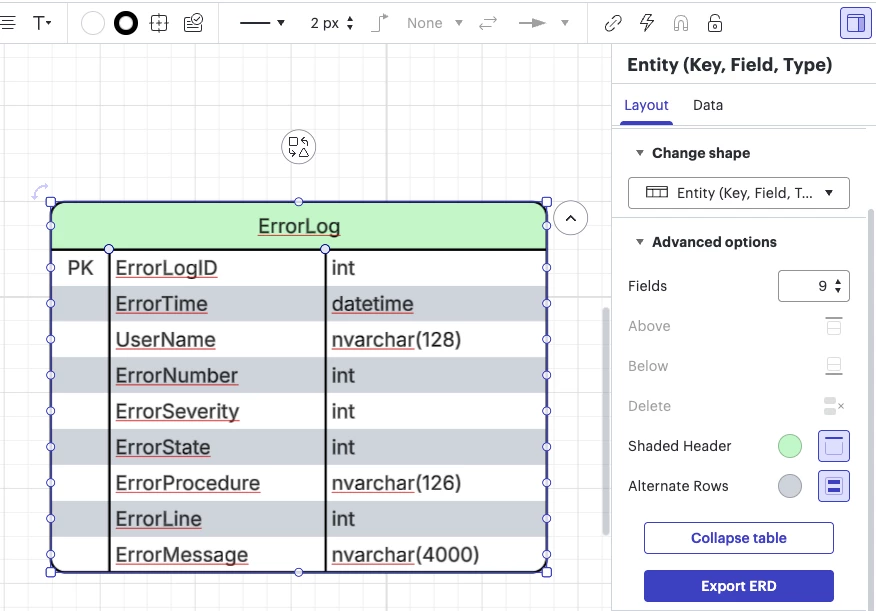This screenshot has width=876, height=611.
Task: Pick the gray Alternate Rows color
Action: (789, 486)
